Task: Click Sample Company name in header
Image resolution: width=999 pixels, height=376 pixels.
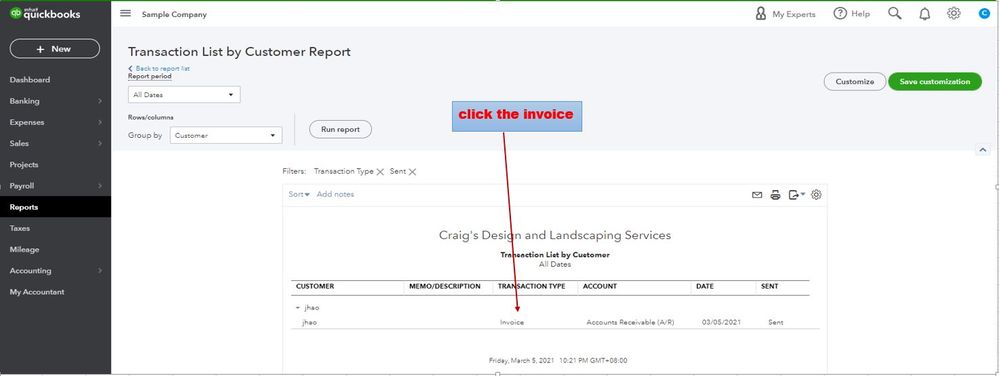Action: coord(174,15)
